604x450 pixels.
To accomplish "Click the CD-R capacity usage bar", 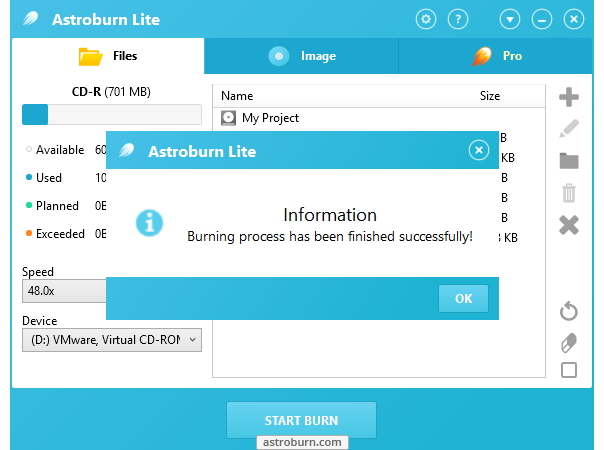I will 111,114.
